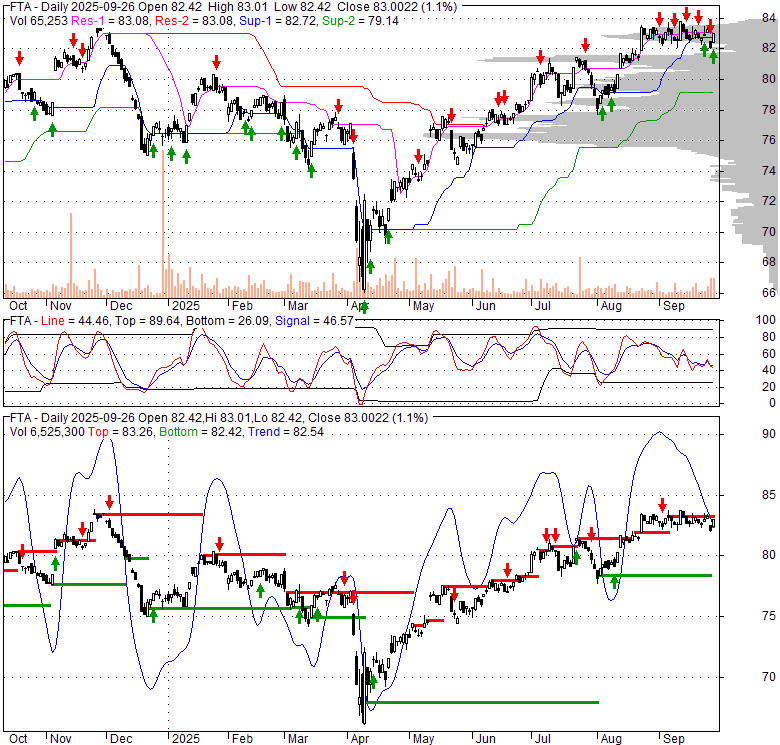780x745 pixels.
Task: Click the 75 label on the bottom chart axis
Action: pos(769,616)
